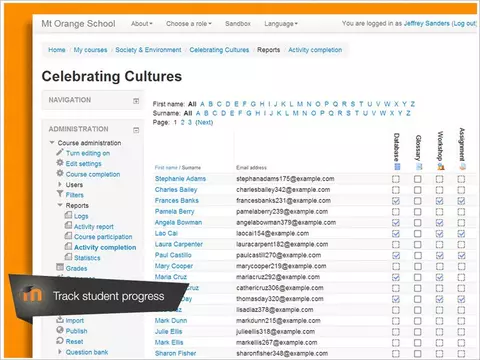480x360 pixels.
Task: Click the gear icon beside Edit settings
Action: [60, 163]
